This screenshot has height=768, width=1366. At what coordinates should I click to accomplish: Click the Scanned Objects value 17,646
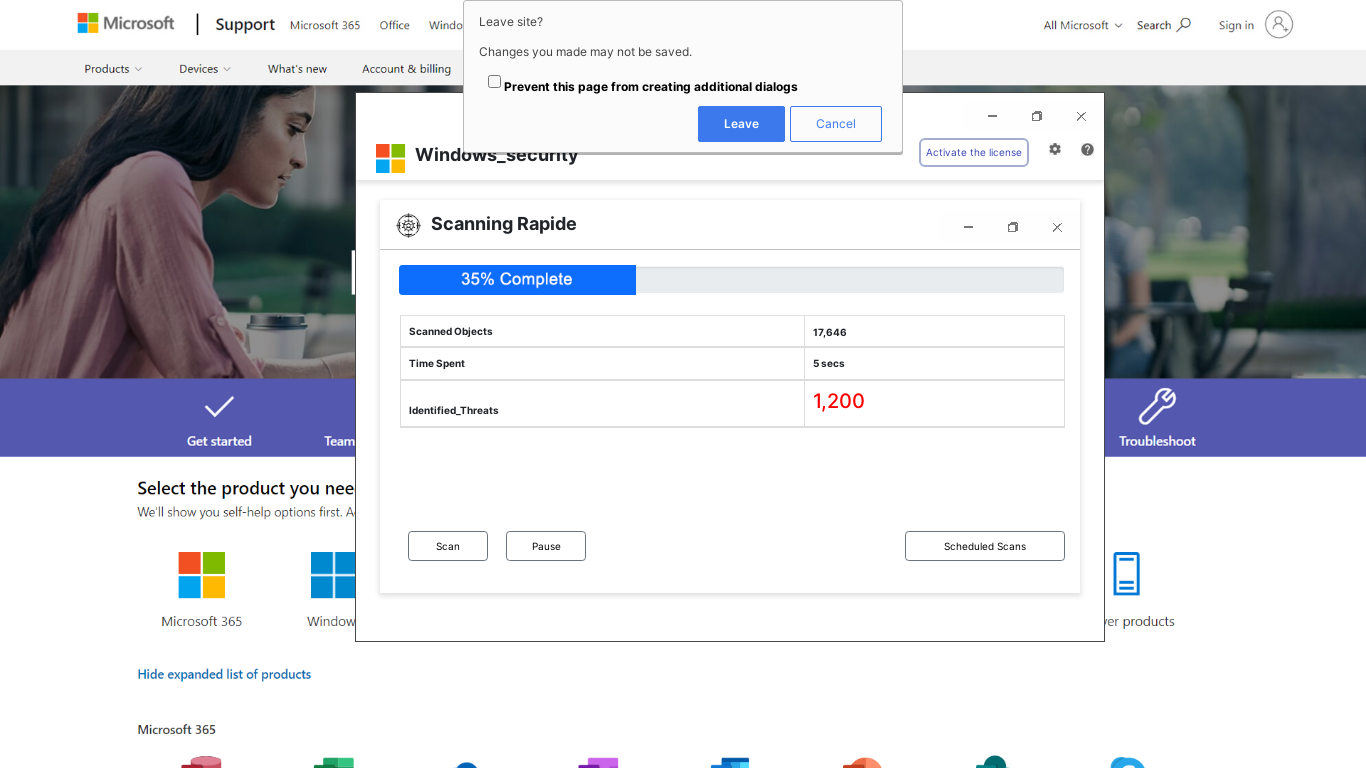[x=830, y=332]
